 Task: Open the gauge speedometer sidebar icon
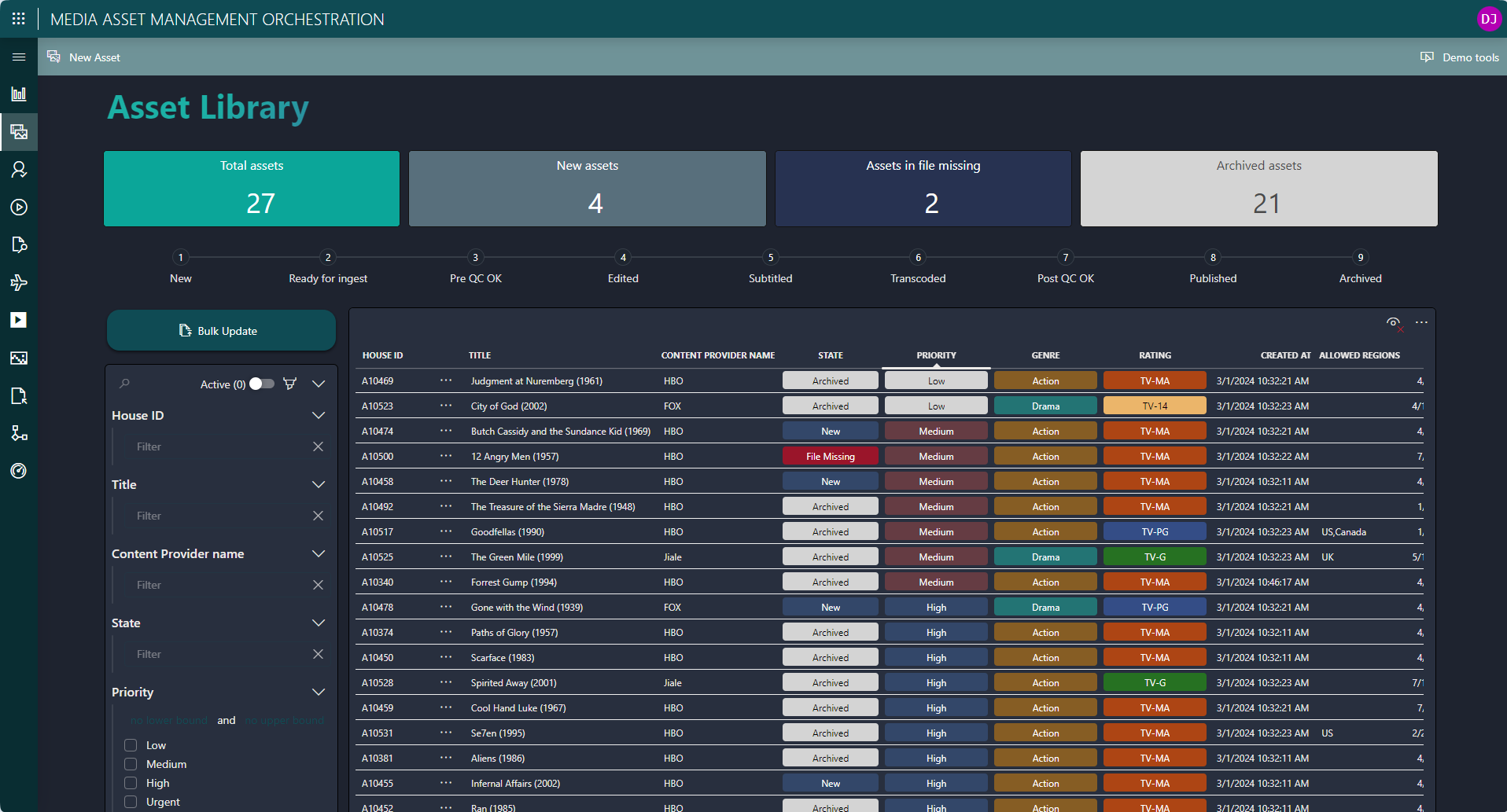tap(19, 471)
